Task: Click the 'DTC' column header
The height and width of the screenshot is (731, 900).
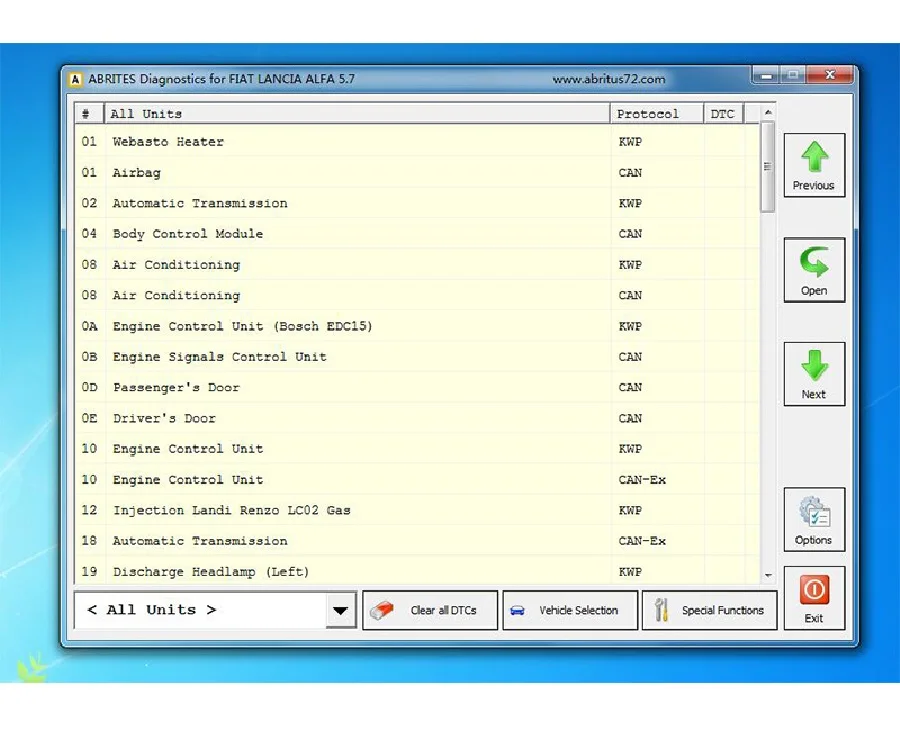Action: 723,114
